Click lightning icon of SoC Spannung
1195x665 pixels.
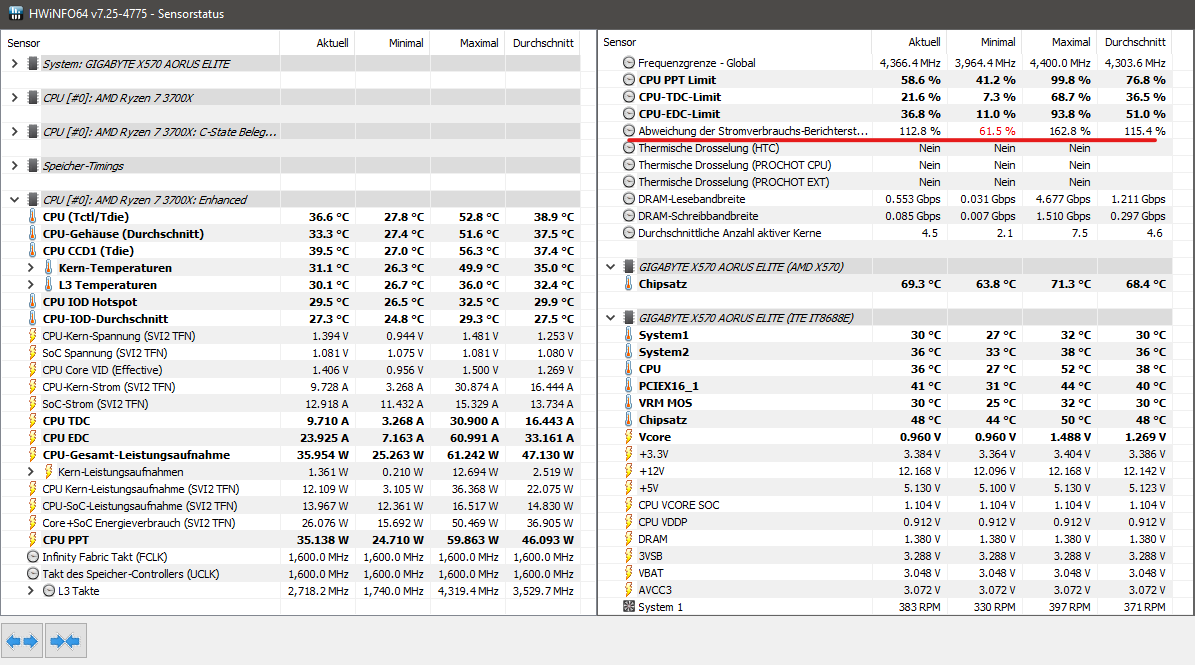(33, 353)
